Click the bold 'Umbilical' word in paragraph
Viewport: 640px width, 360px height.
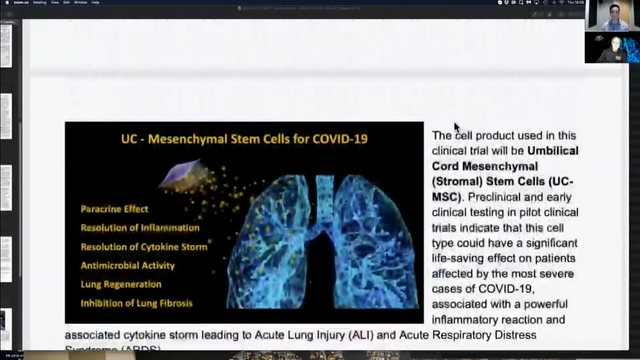click(x=553, y=151)
